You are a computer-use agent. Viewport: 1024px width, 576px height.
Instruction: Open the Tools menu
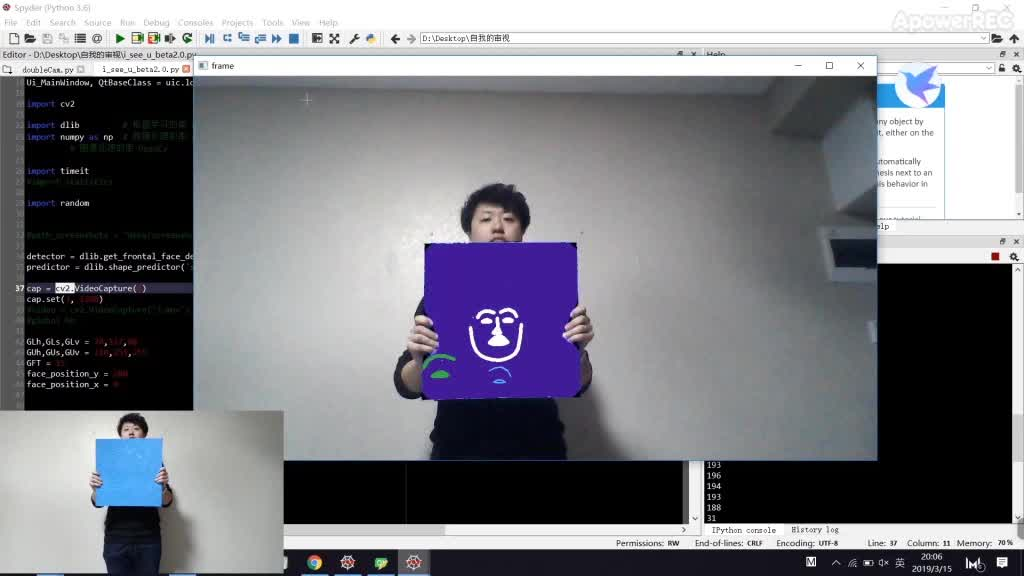pos(273,22)
